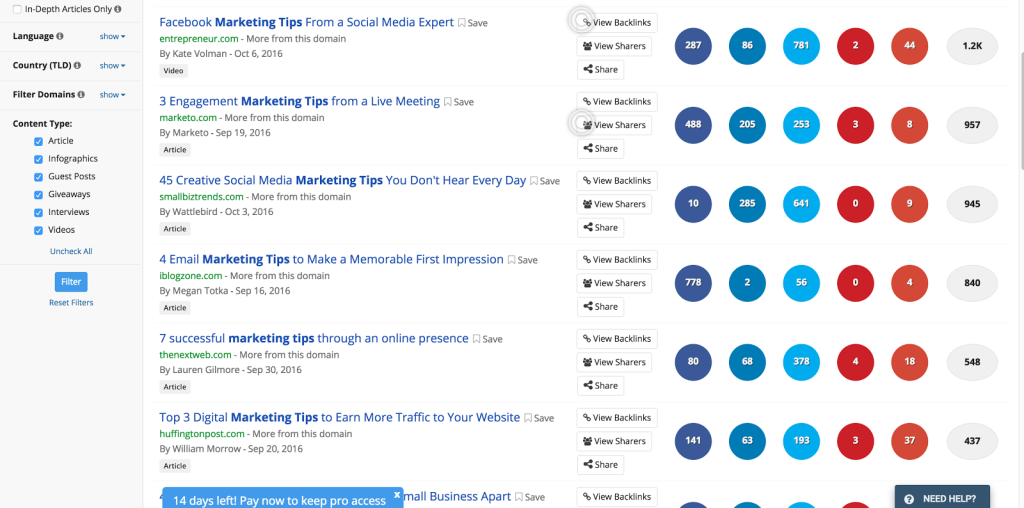This screenshot has height=508, width=1024.
Task: Save the 3 Engagement Marketing Tips article
Action: [458, 102]
